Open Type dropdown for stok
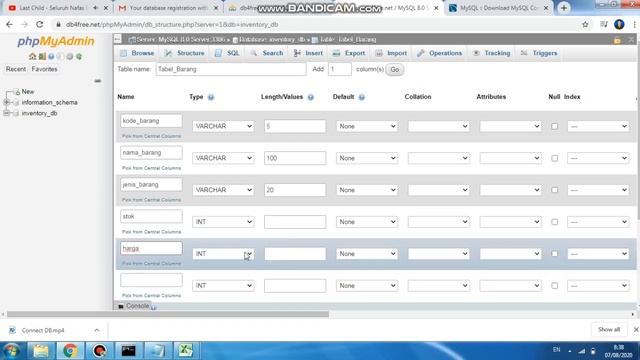The image size is (640, 360). (x=223, y=222)
